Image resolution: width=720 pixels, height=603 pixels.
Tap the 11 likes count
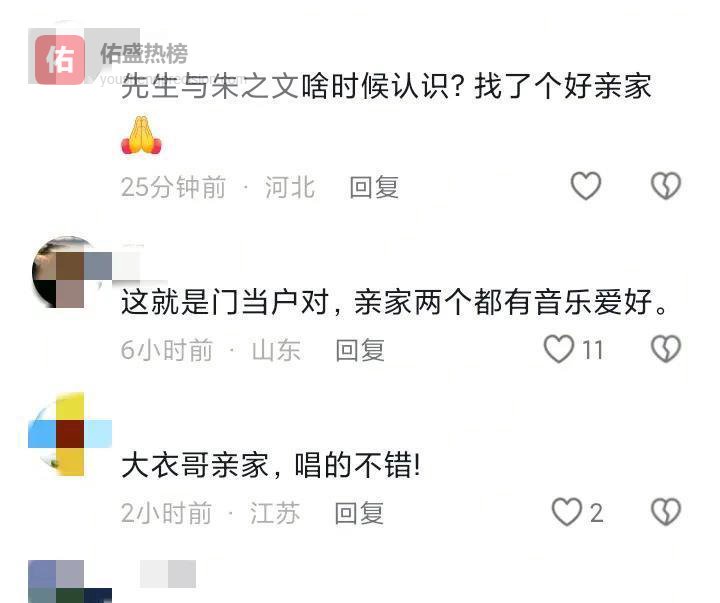point(592,350)
